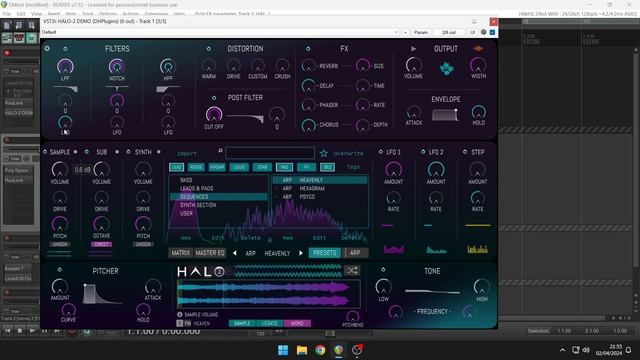The image size is (640, 360).
Task: Toggle the PITCHER power button
Action: (x=60, y=270)
